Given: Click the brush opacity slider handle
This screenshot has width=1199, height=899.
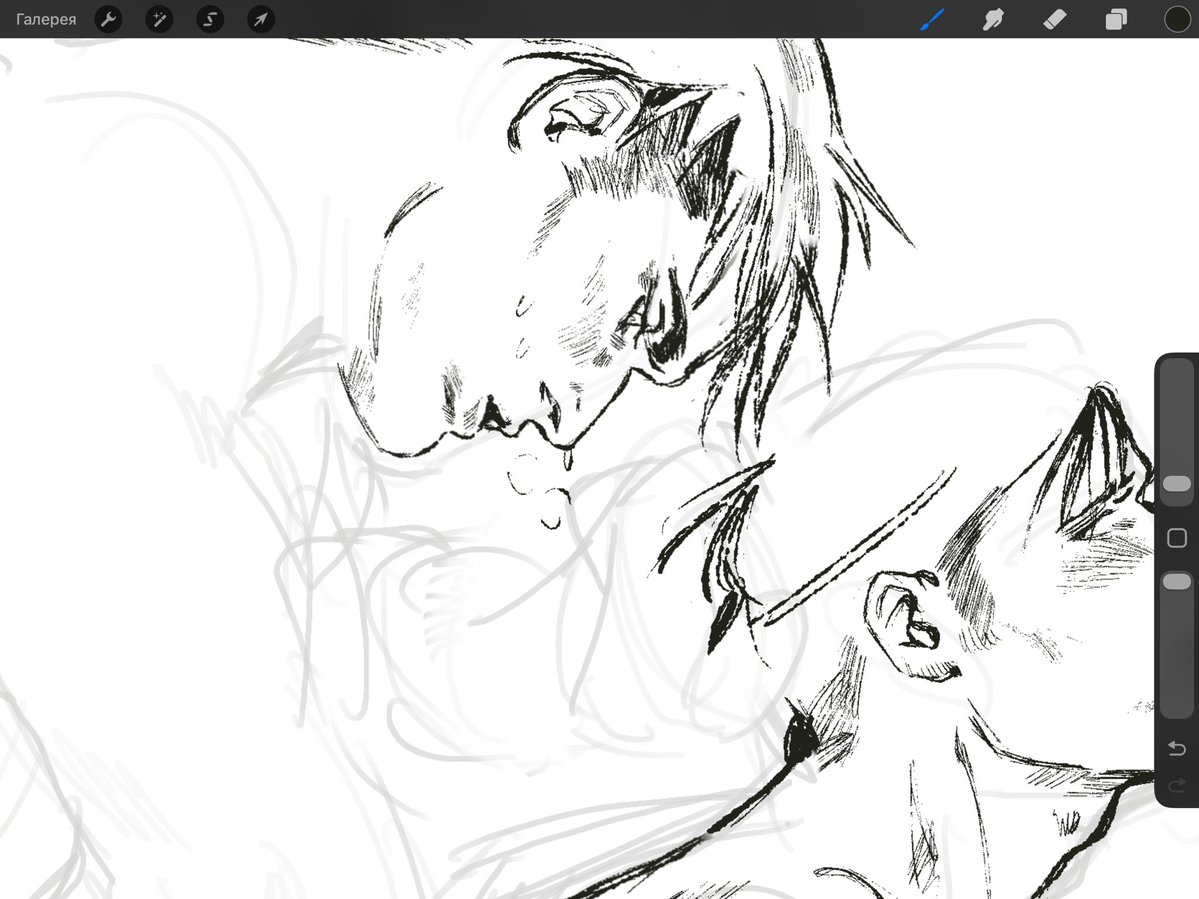Looking at the screenshot, I should (1177, 582).
